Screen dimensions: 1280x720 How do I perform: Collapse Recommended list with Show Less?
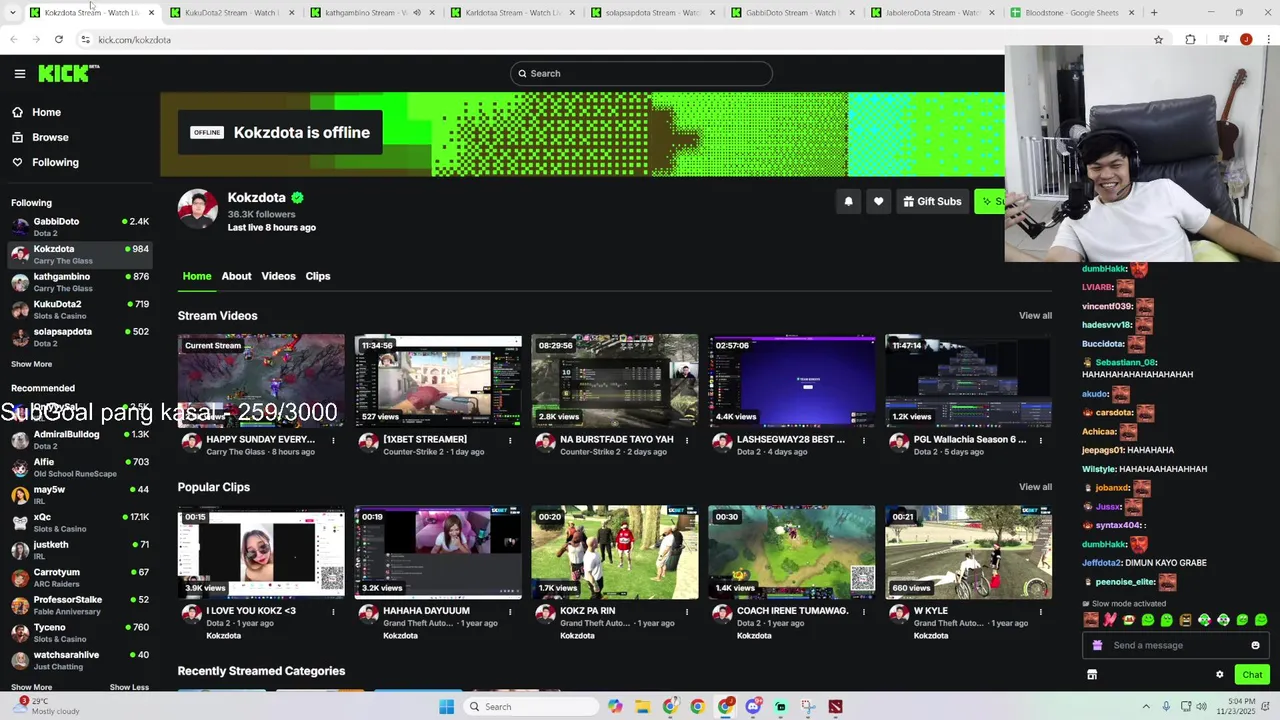[129, 687]
